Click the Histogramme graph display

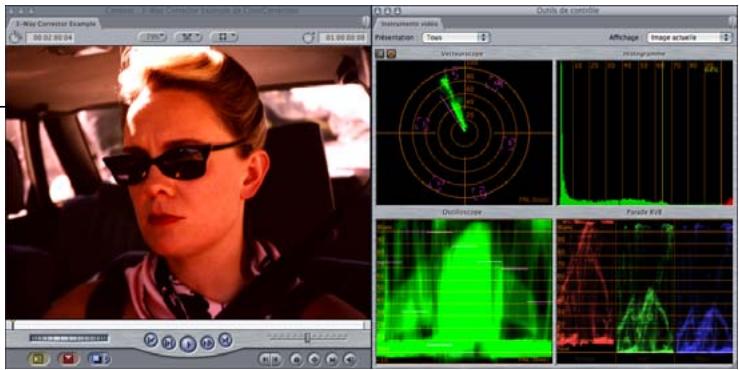click(x=645, y=132)
